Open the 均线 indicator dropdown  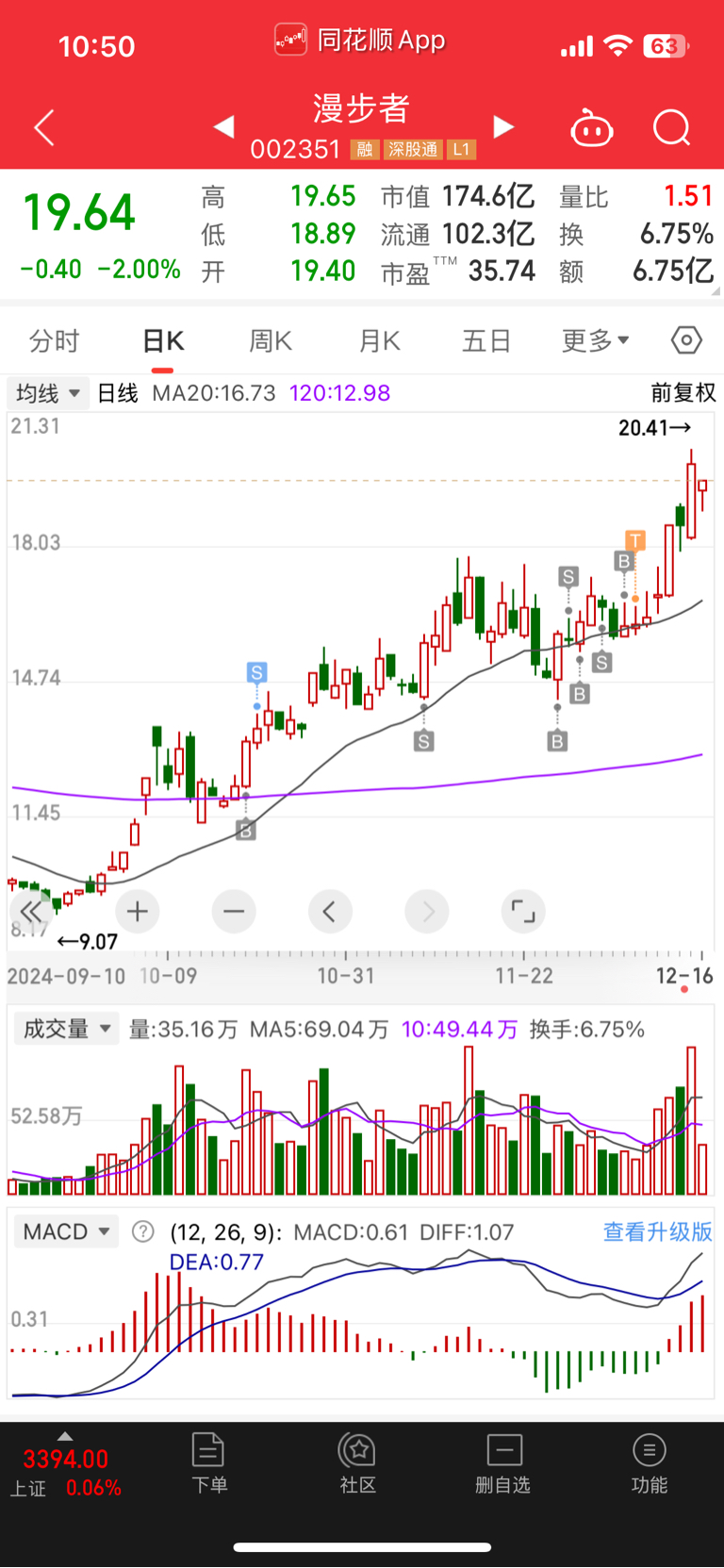click(47, 393)
